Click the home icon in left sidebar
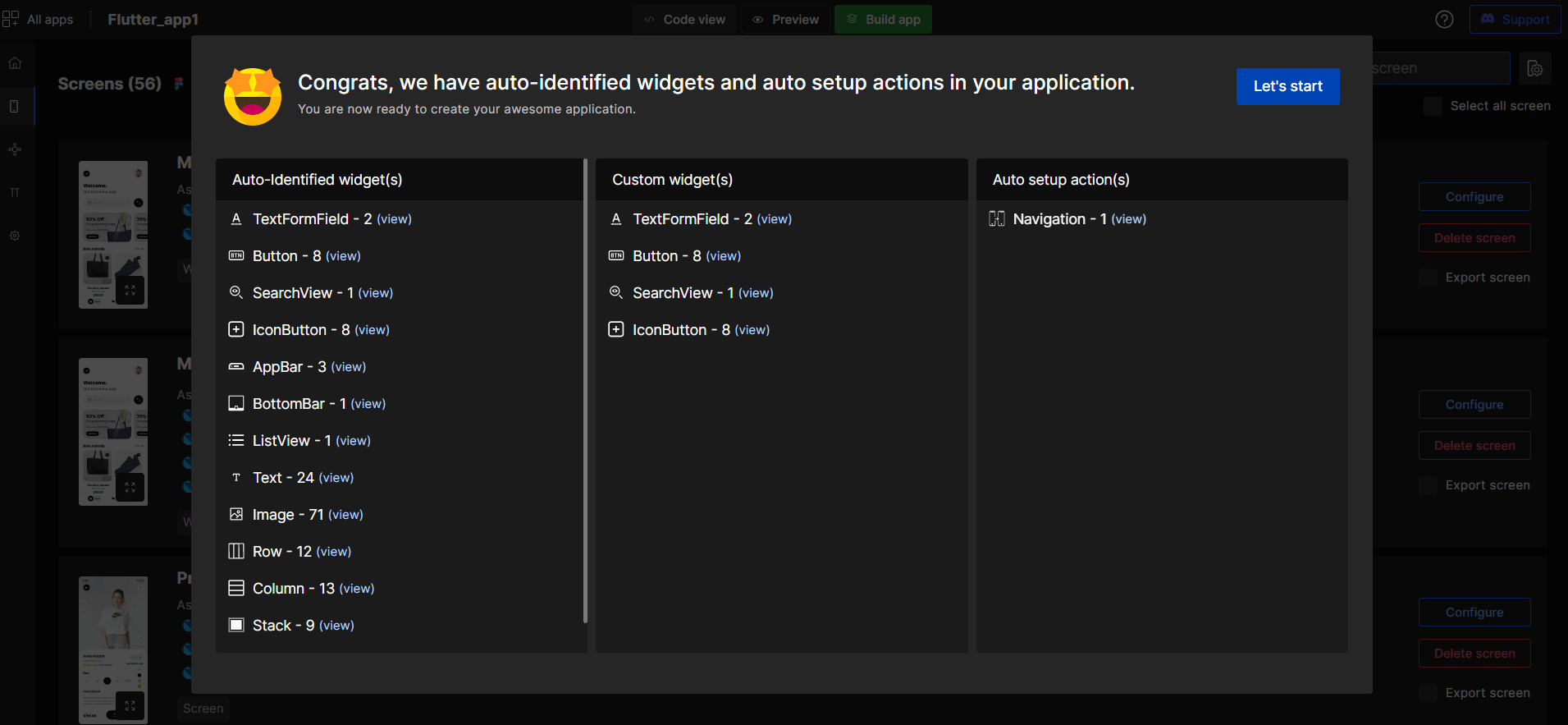 click(x=15, y=63)
